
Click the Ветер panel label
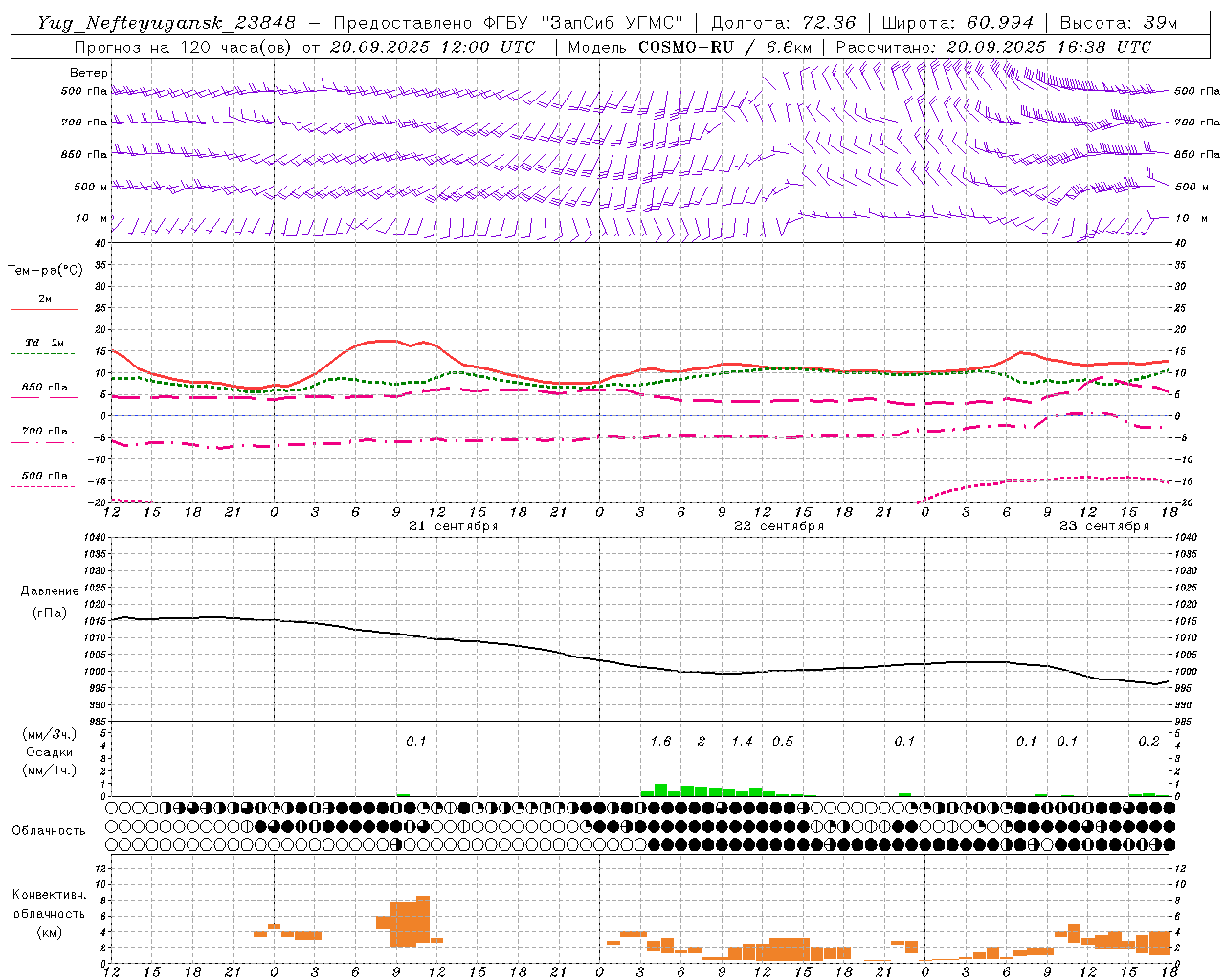pos(89,73)
